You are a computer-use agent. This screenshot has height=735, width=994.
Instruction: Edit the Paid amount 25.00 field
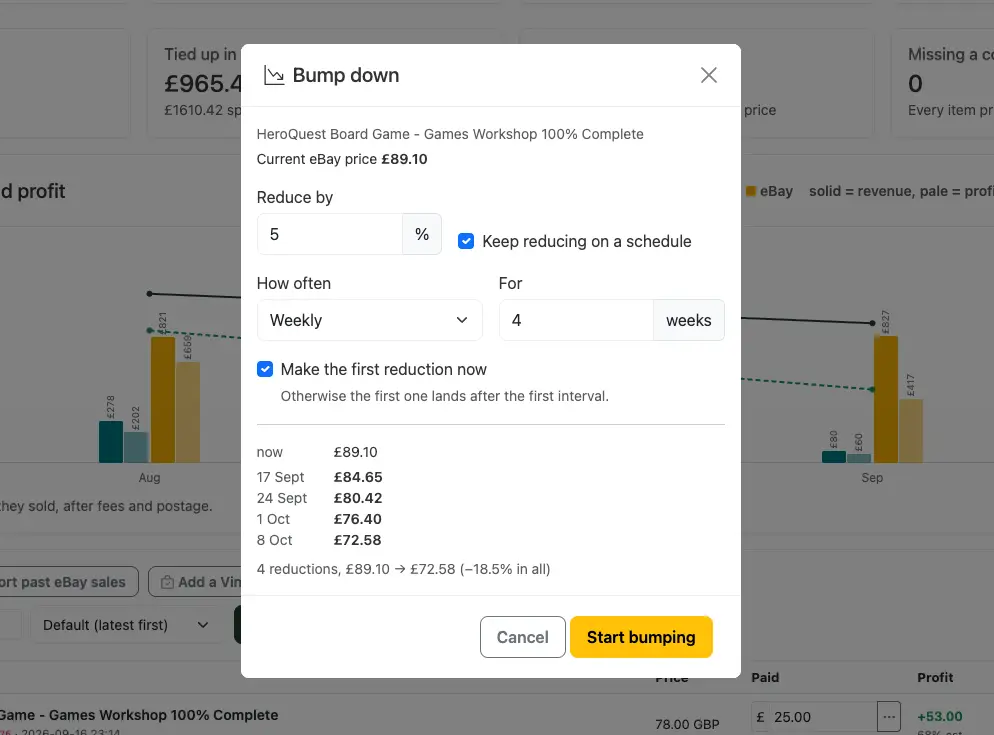point(822,717)
